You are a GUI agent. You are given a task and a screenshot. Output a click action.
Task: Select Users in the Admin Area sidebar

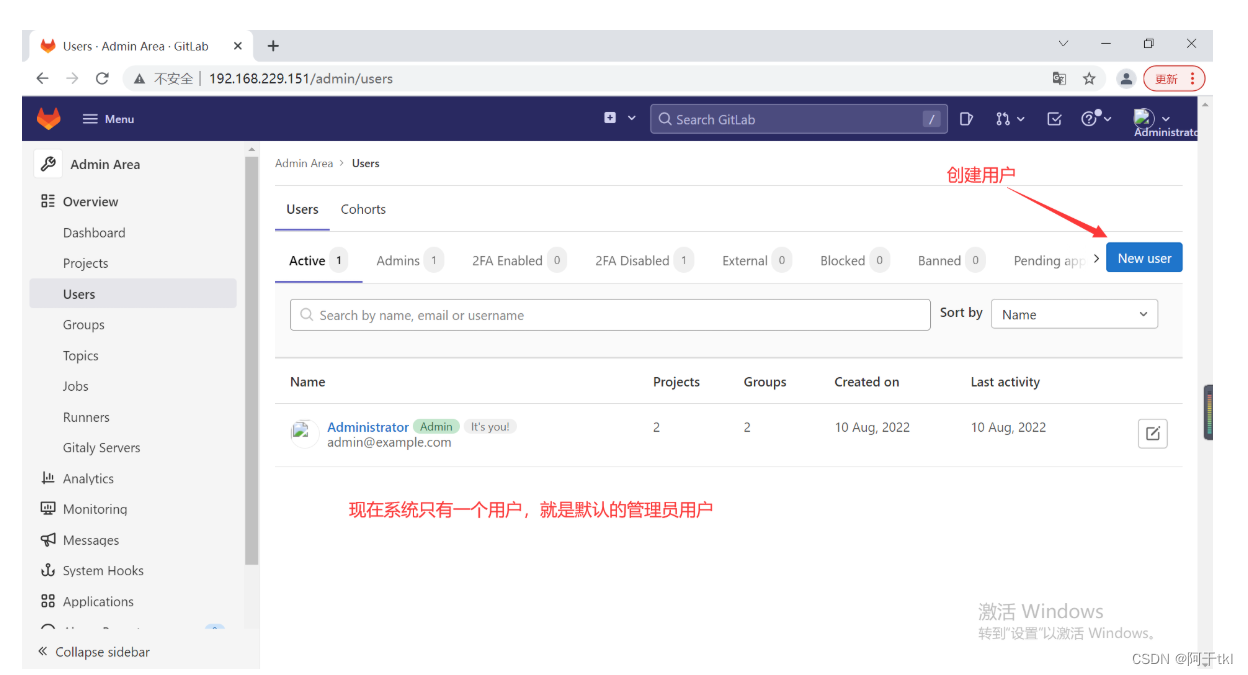[80, 293]
